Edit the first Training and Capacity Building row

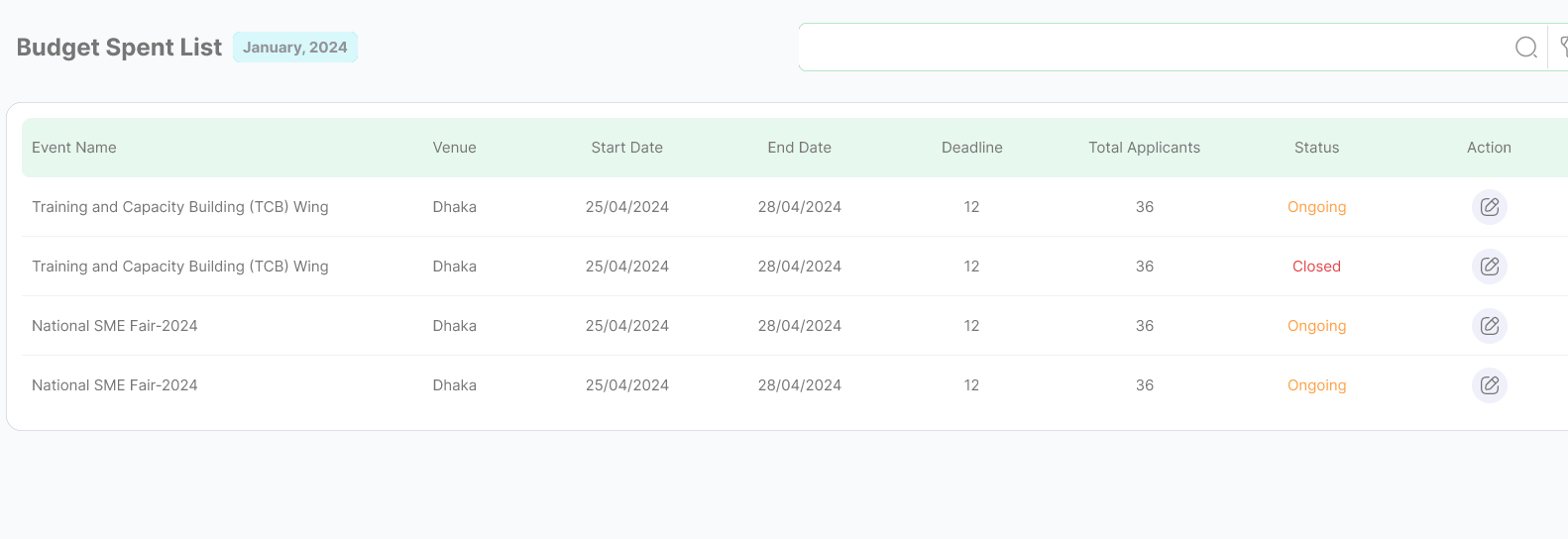tap(1489, 207)
